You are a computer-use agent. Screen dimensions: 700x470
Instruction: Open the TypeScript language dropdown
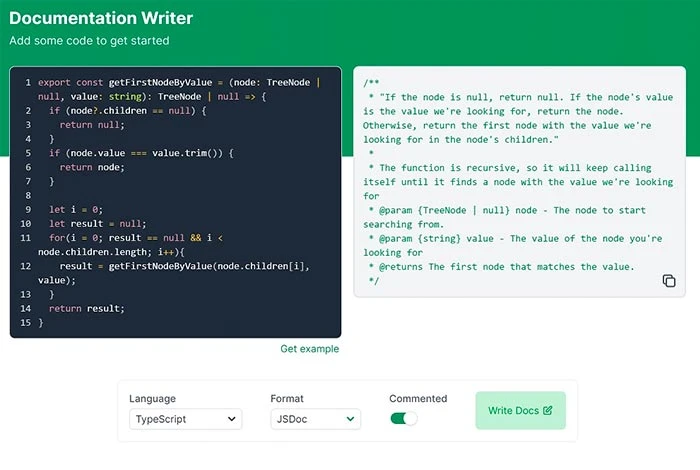click(x=185, y=419)
